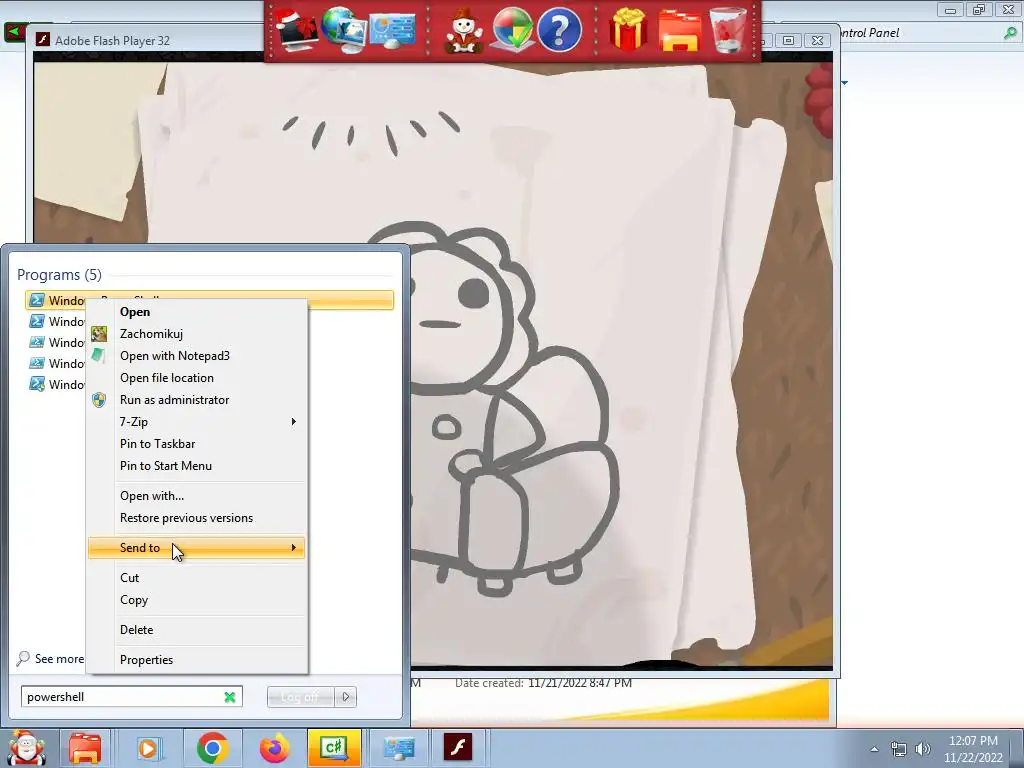Click the snowman icon in the top dock
Viewport: 1024px width, 768px height.
coord(464,30)
